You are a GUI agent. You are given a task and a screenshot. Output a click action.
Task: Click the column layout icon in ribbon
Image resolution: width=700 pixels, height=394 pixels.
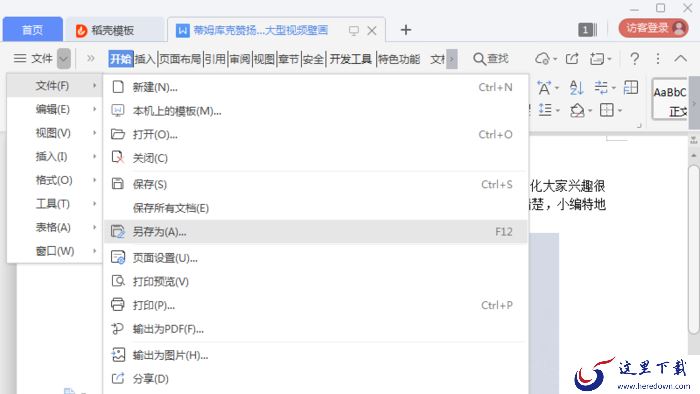[x=631, y=87]
